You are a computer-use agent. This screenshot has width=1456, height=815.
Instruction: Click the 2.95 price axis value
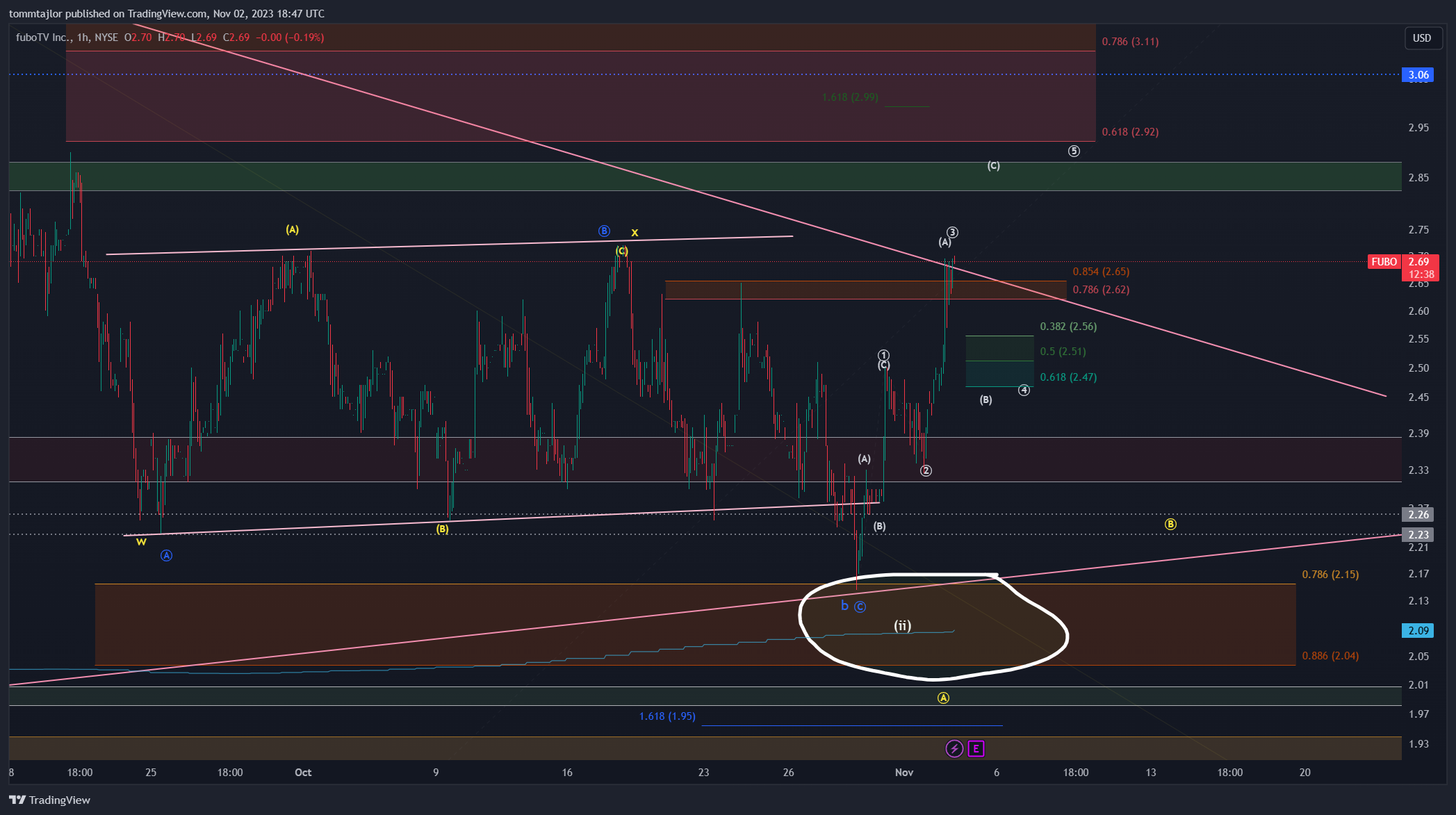click(x=1418, y=128)
